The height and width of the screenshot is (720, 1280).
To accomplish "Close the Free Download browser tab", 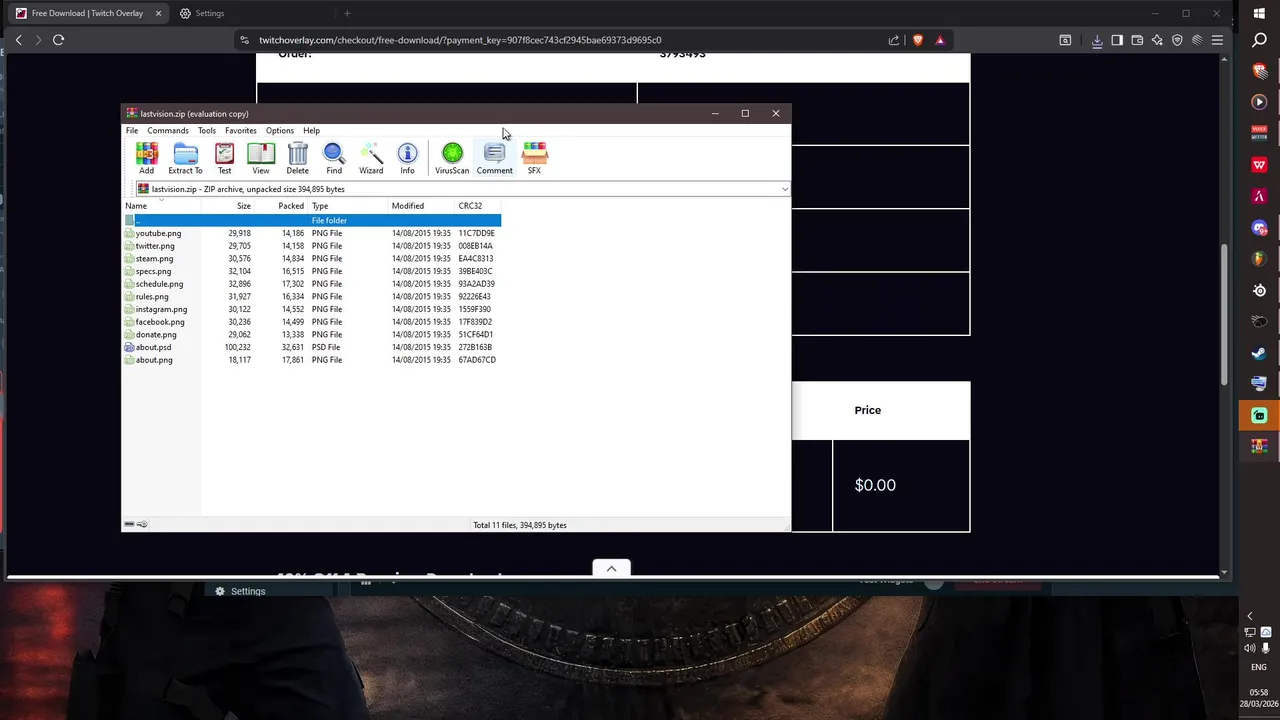I will tap(158, 14).
